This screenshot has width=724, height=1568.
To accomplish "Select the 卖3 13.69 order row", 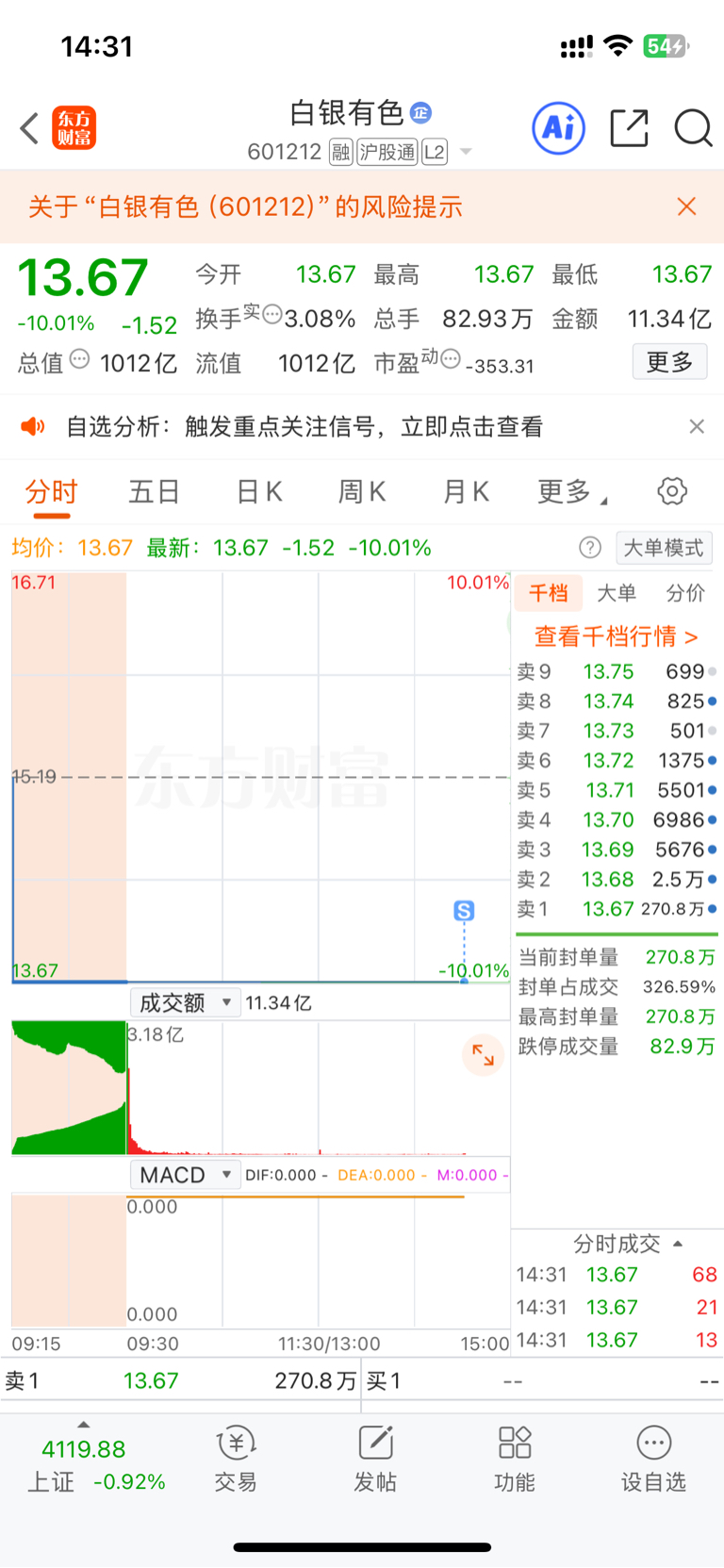I will tap(617, 850).
